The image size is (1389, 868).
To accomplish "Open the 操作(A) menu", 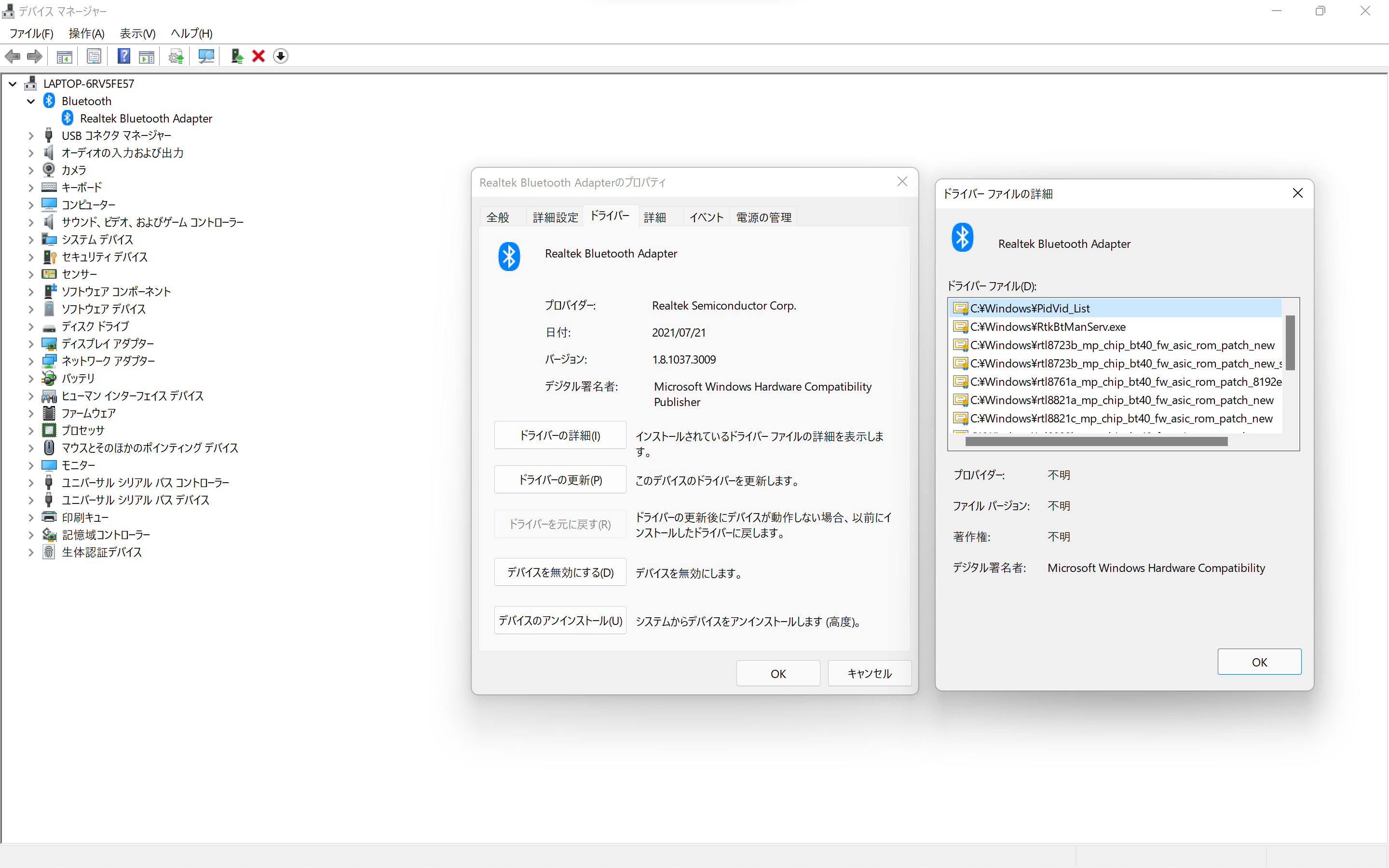I will click(x=86, y=33).
